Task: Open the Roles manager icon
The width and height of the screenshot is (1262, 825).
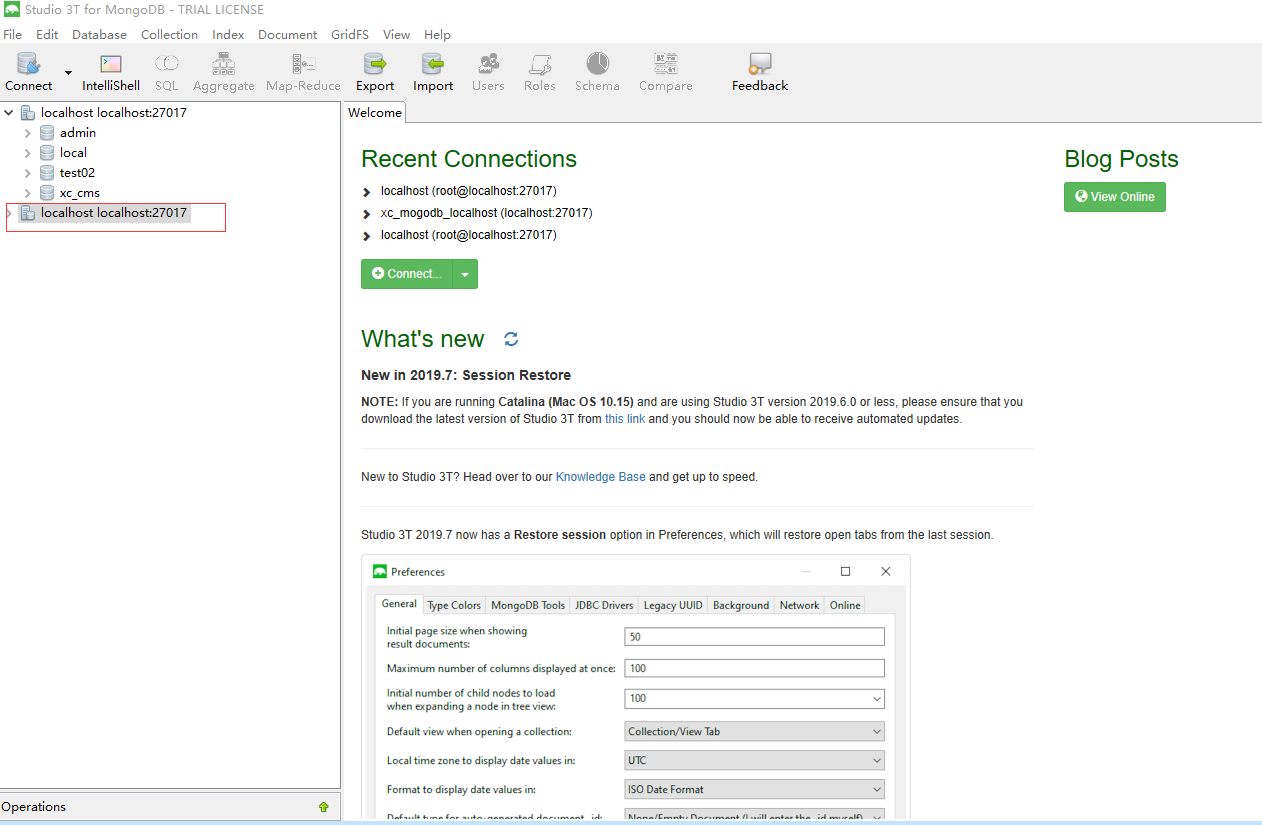Action: coord(539,70)
